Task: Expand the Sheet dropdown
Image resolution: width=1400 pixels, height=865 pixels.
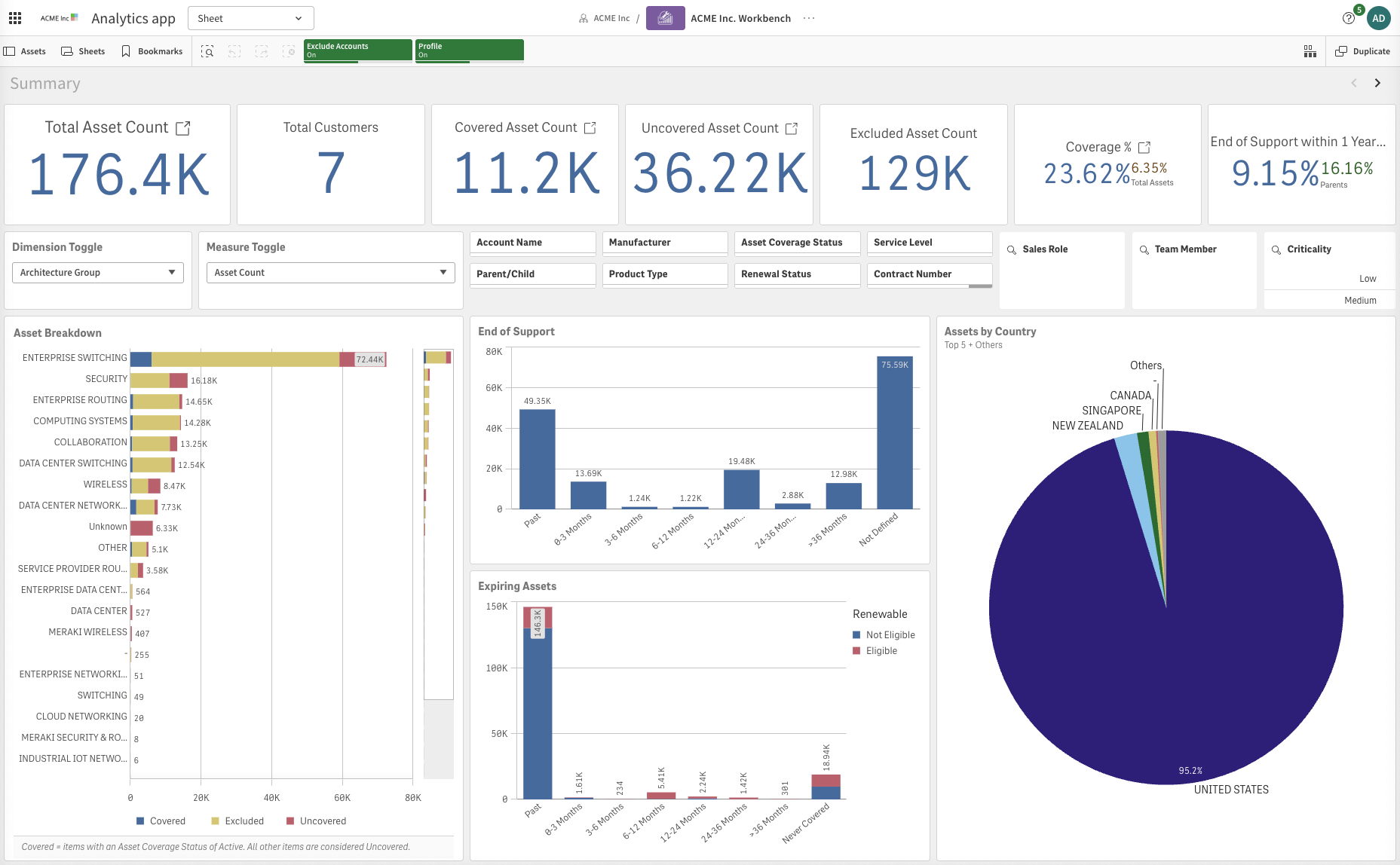Action: pos(250,18)
